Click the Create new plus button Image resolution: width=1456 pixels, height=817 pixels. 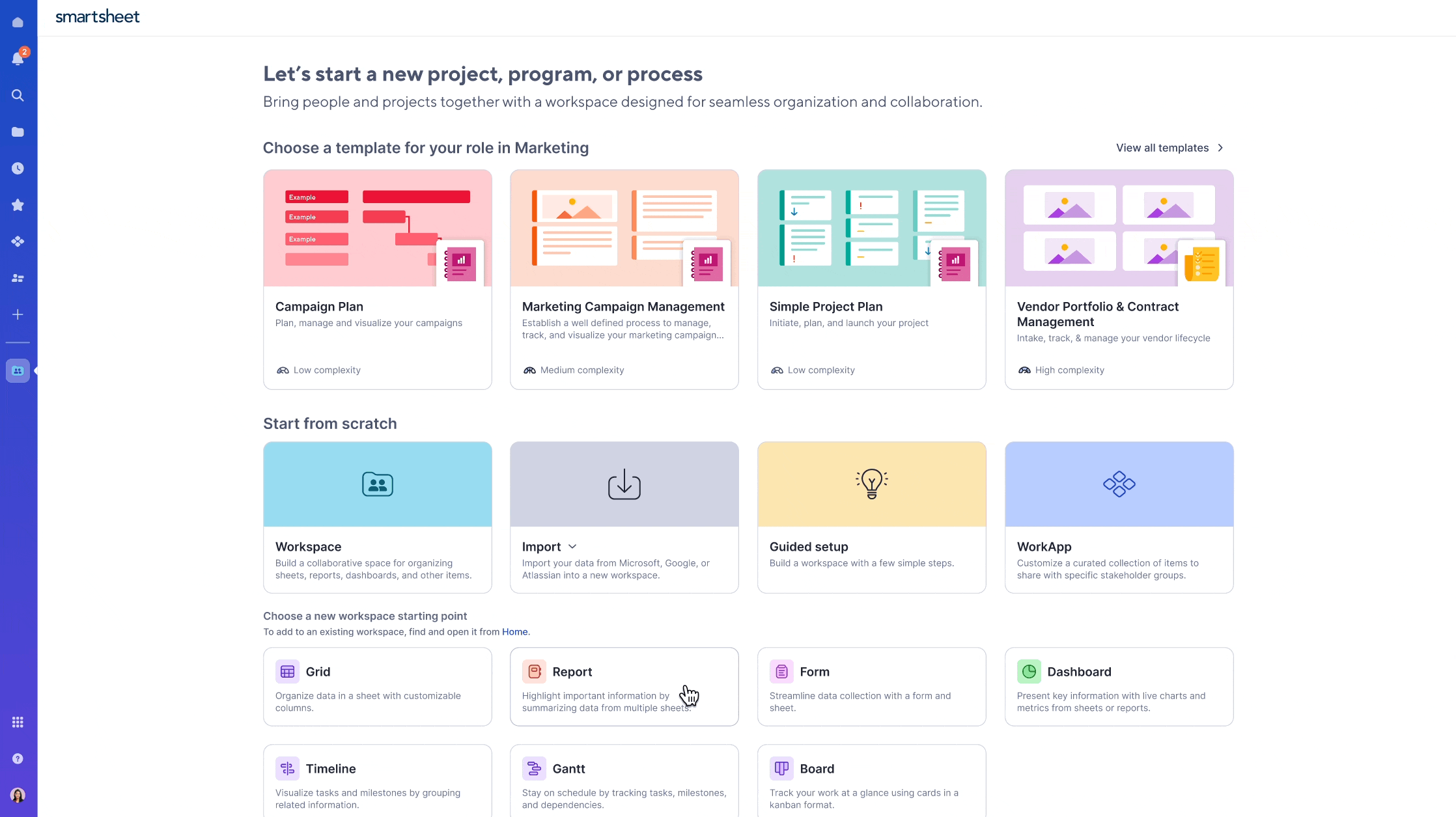point(18,314)
